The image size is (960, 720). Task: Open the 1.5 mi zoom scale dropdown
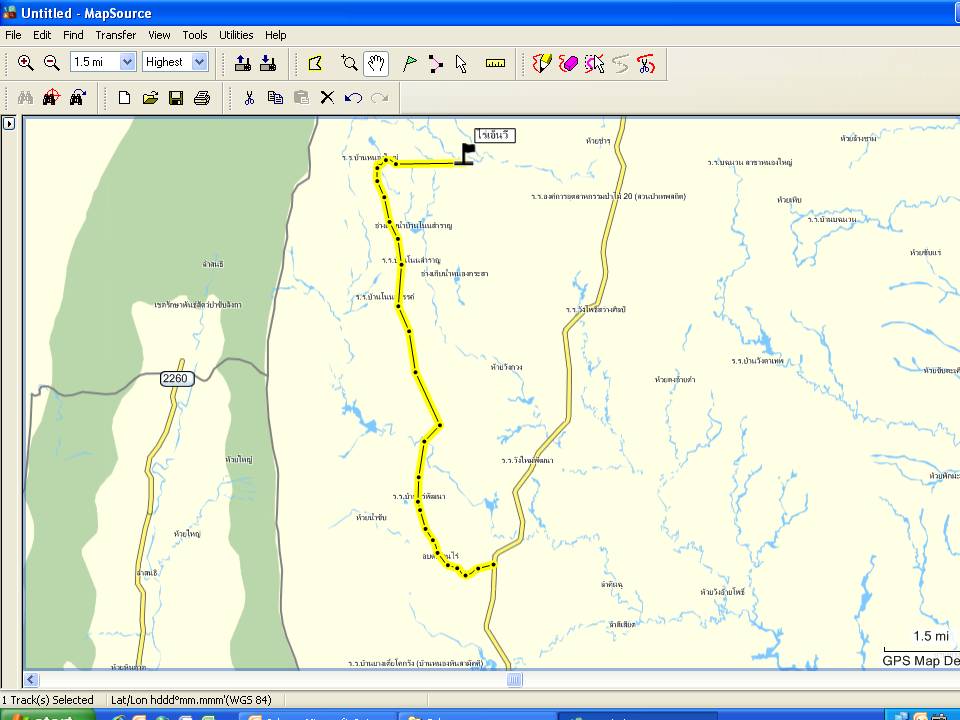click(x=127, y=62)
